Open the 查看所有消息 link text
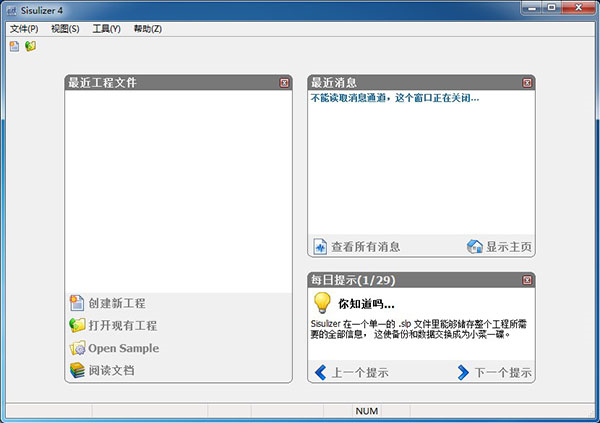The width and height of the screenshot is (600, 423). [x=365, y=247]
